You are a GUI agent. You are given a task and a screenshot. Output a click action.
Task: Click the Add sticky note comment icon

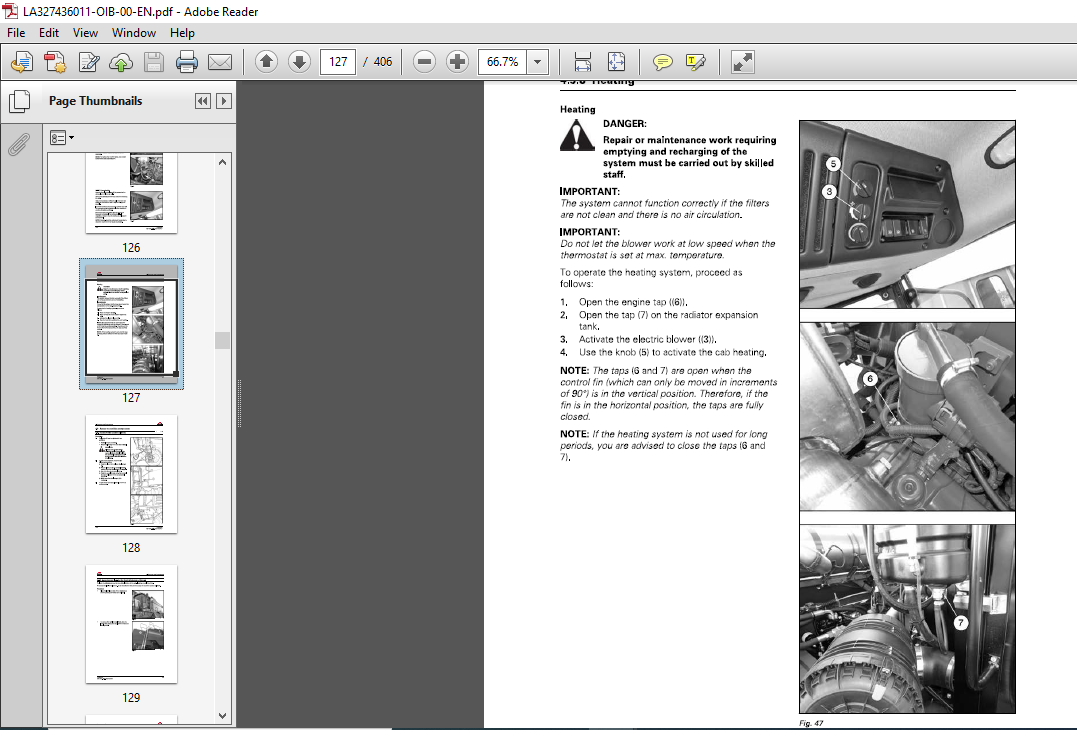pos(662,62)
